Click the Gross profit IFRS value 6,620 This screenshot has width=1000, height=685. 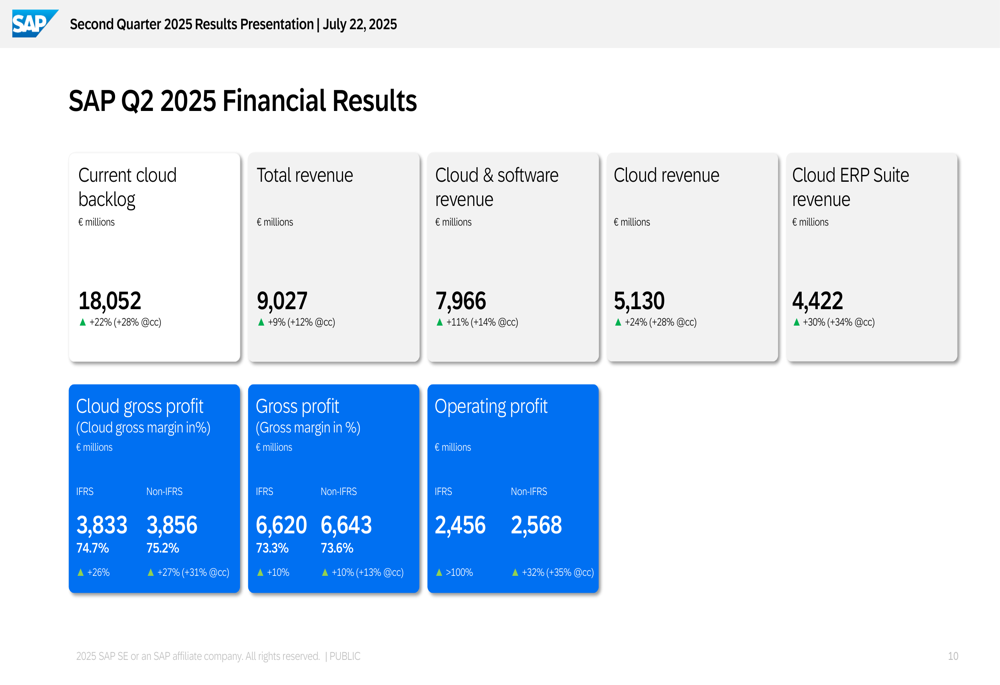point(281,525)
